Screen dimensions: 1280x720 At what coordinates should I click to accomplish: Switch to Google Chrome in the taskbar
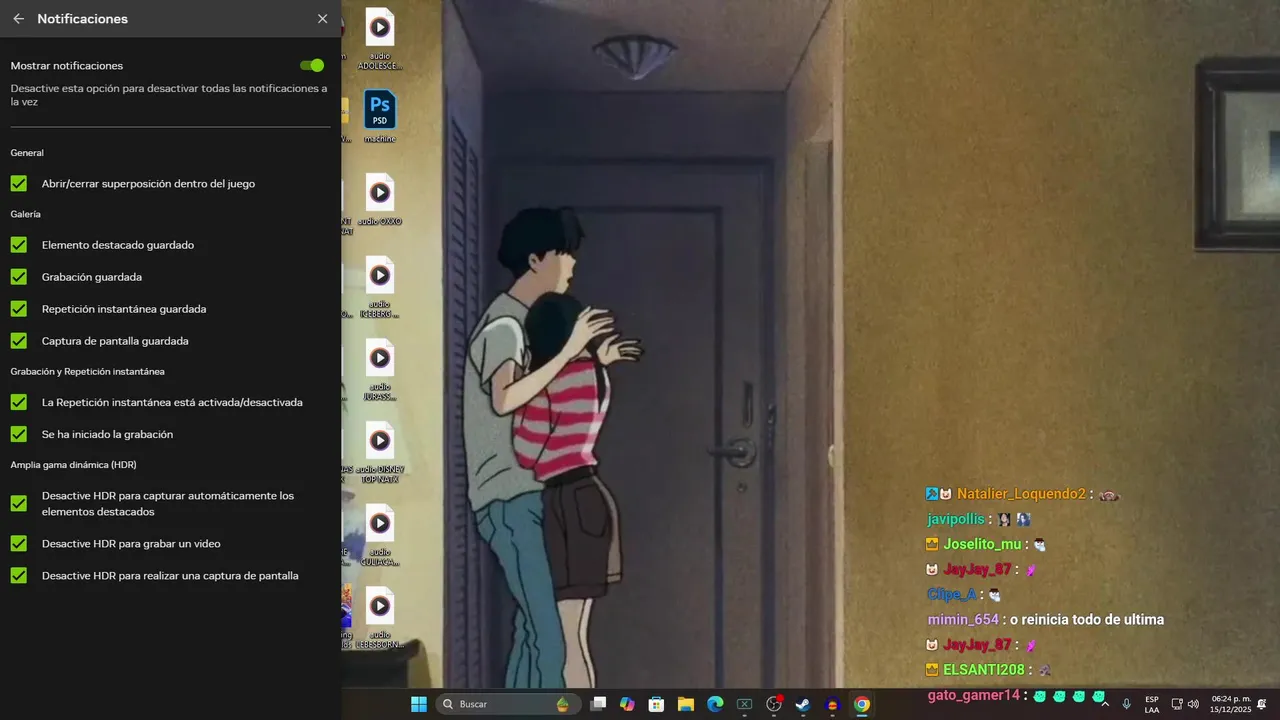pos(862,704)
